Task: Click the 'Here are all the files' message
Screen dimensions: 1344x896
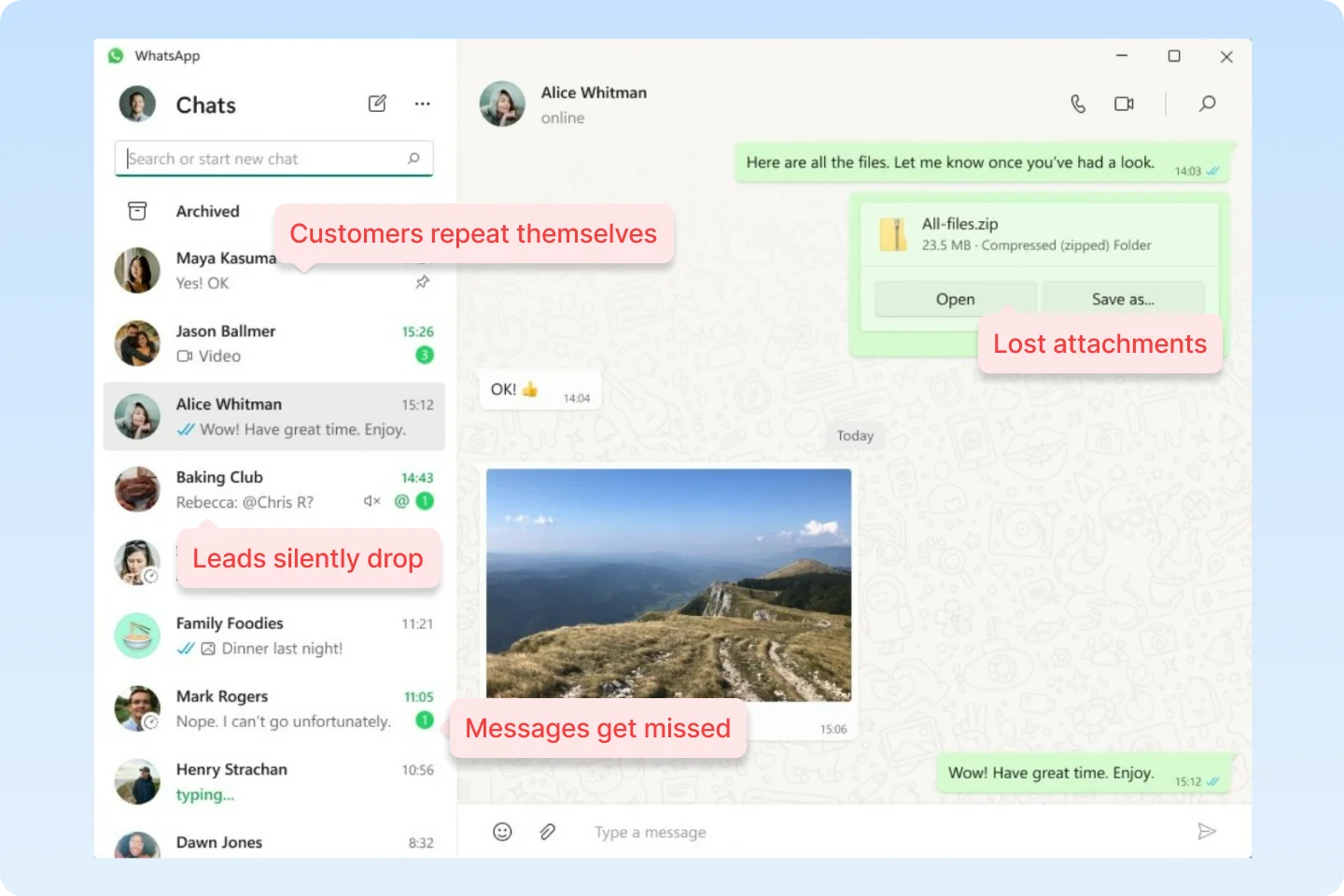Action: (982, 163)
